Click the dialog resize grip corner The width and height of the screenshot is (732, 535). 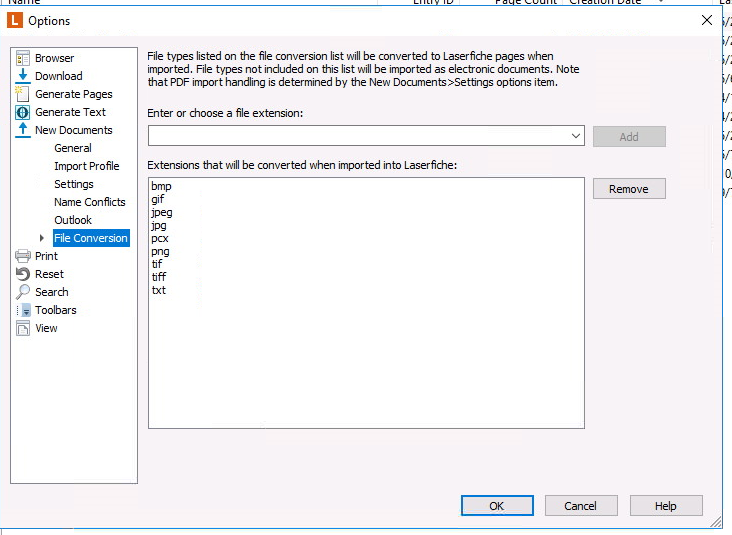(716, 523)
